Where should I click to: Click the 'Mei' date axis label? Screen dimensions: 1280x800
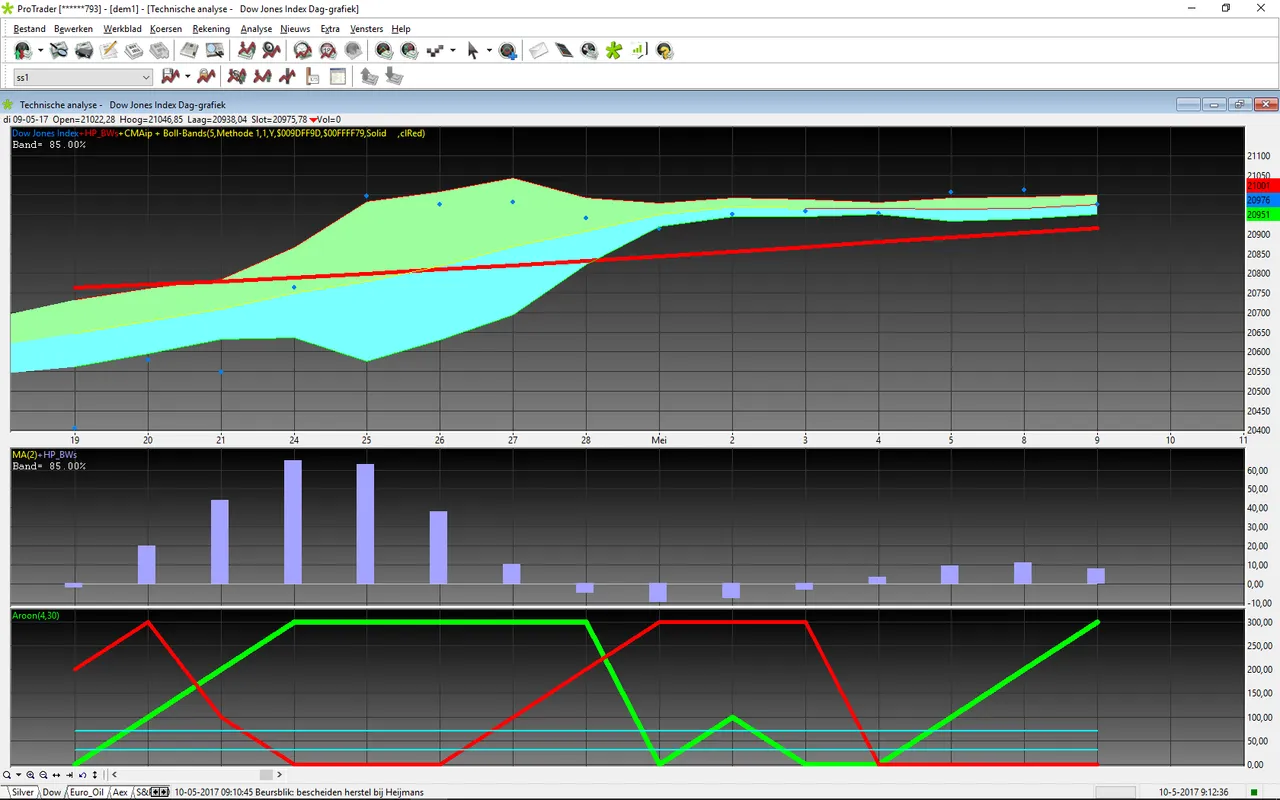click(x=659, y=439)
